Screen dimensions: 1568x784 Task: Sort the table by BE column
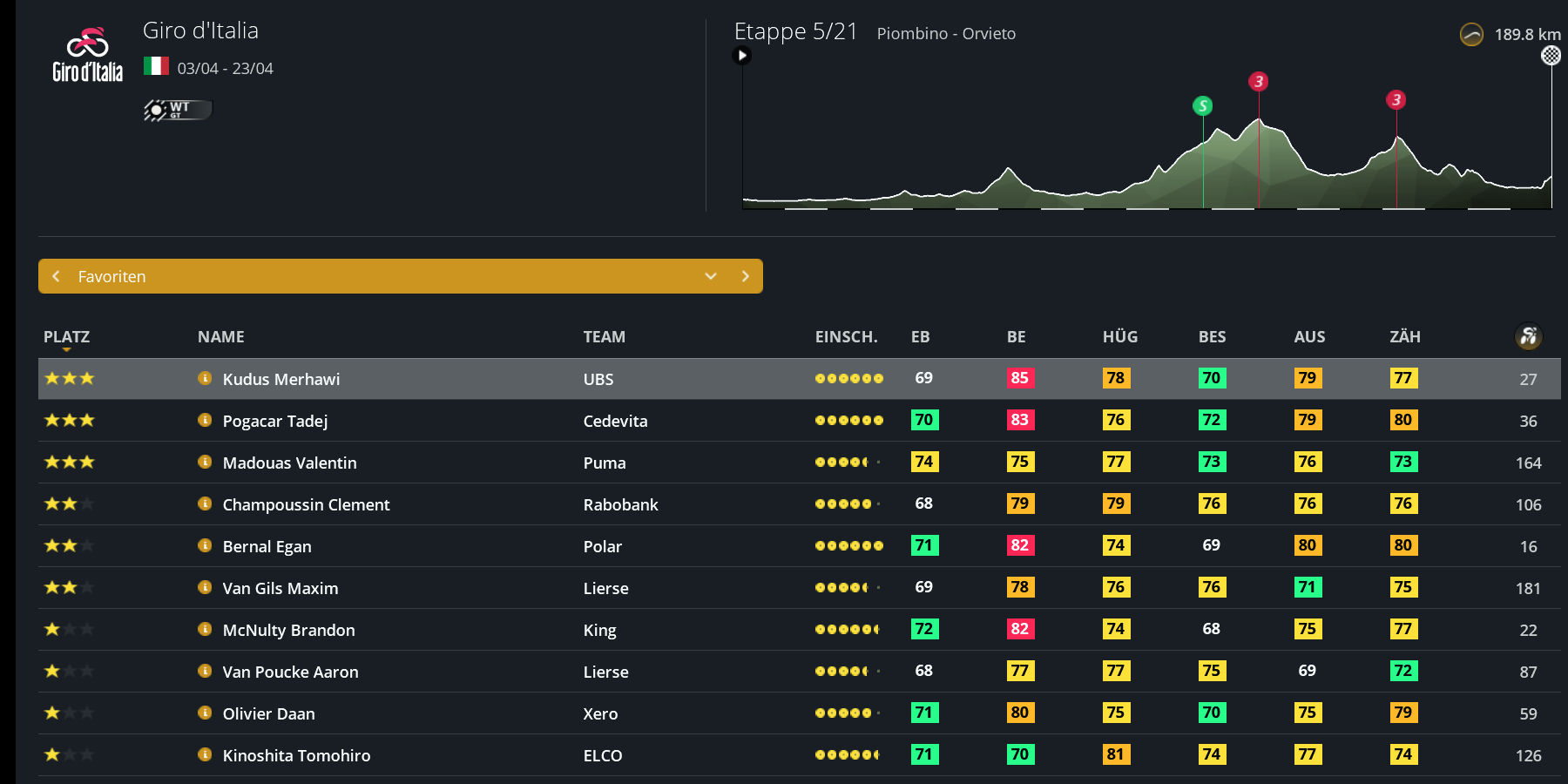(x=1016, y=337)
